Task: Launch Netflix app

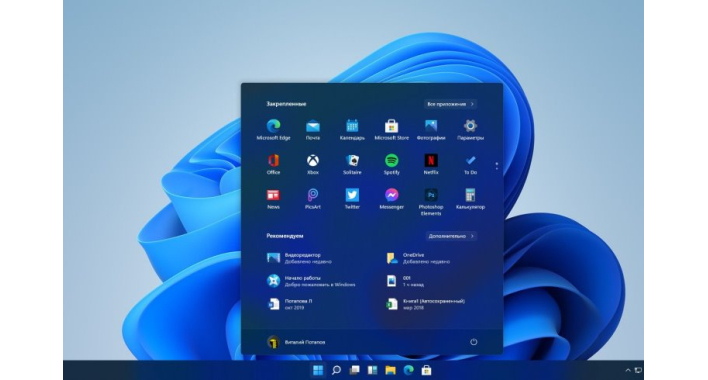Action: coord(431,164)
